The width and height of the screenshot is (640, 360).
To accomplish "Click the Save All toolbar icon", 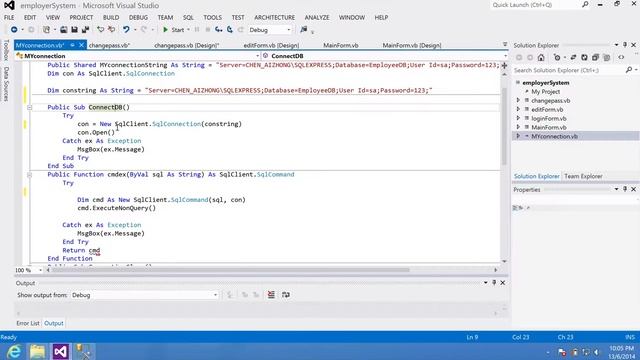I will (85, 30).
